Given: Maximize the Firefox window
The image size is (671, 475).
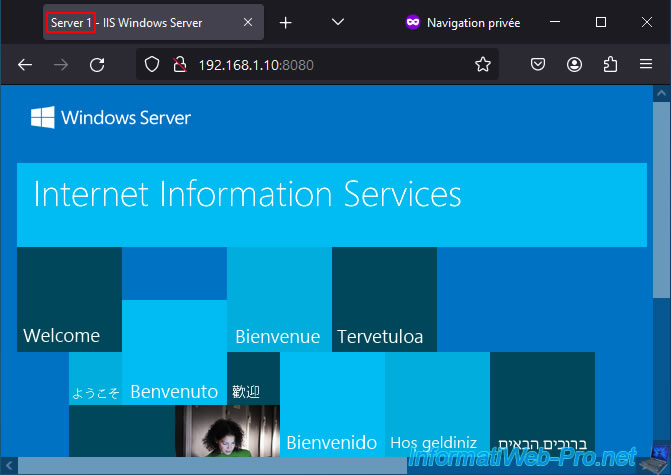Looking at the screenshot, I should pos(601,22).
